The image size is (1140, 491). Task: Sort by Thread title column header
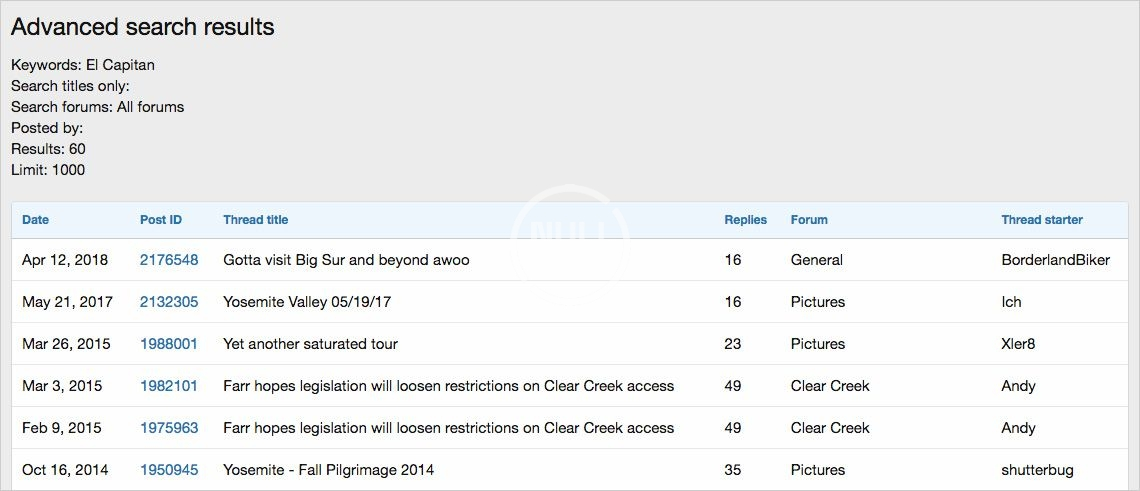255,220
